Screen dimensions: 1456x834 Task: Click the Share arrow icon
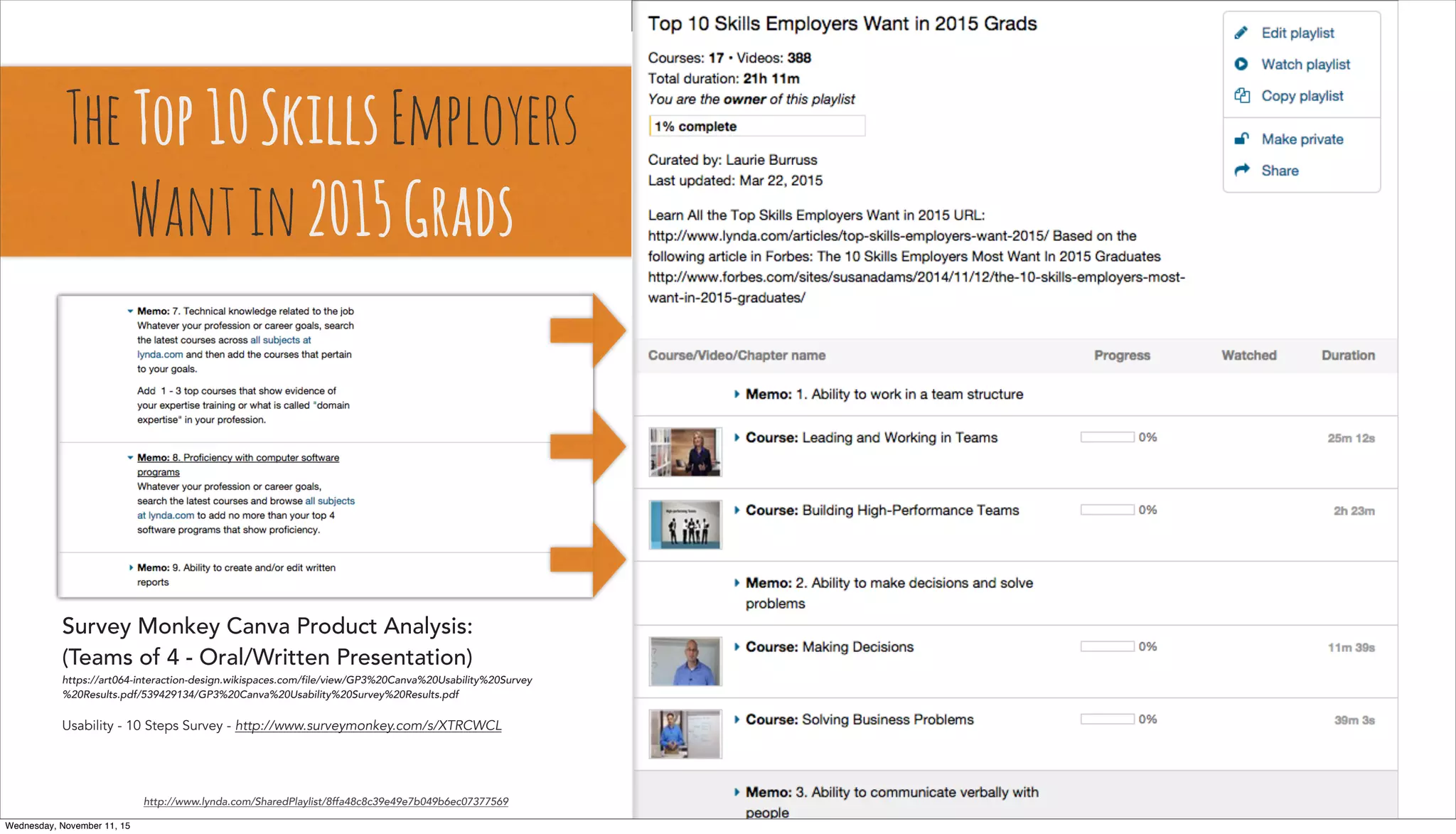(x=1241, y=171)
